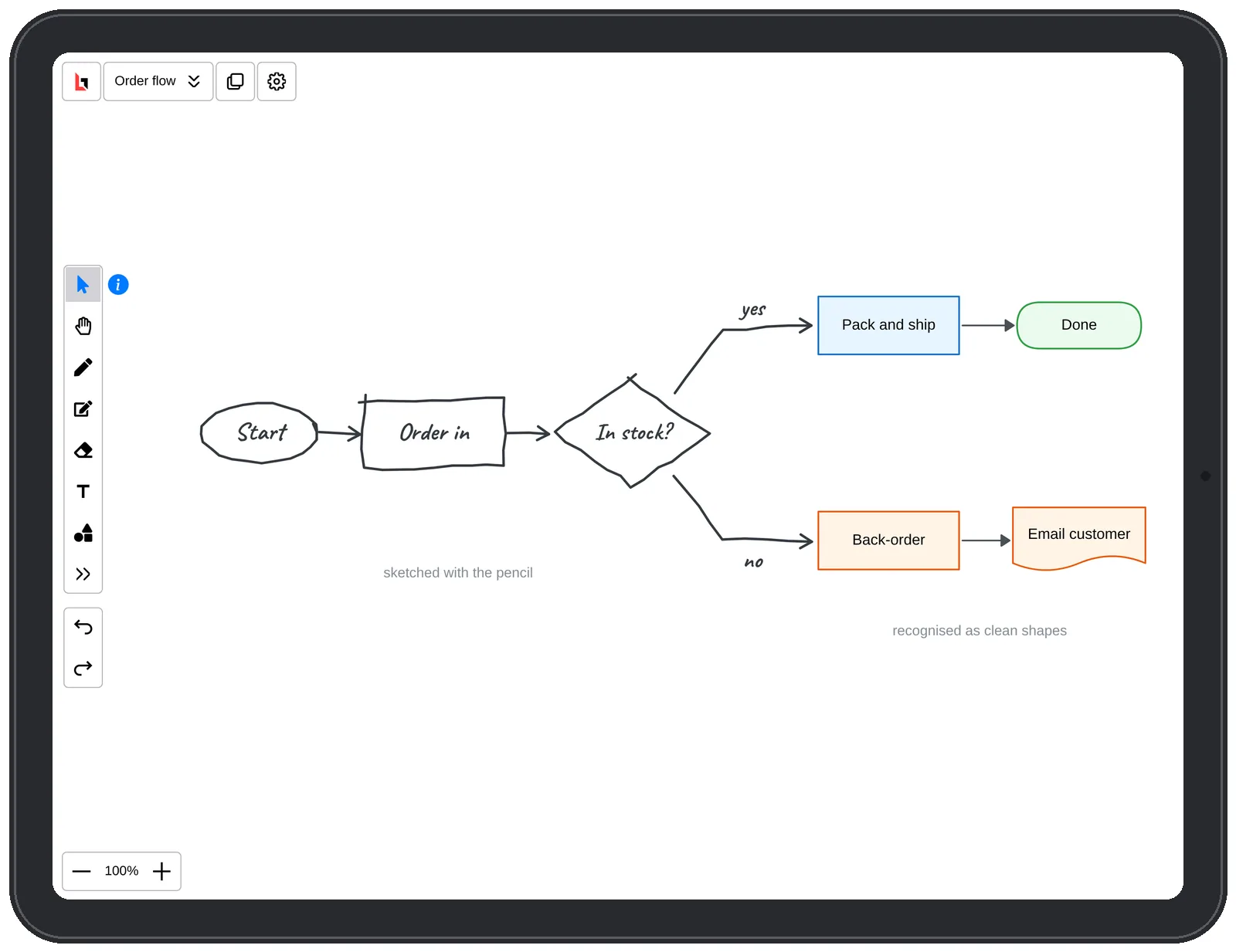Select the Pack and ship box

coord(888,326)
